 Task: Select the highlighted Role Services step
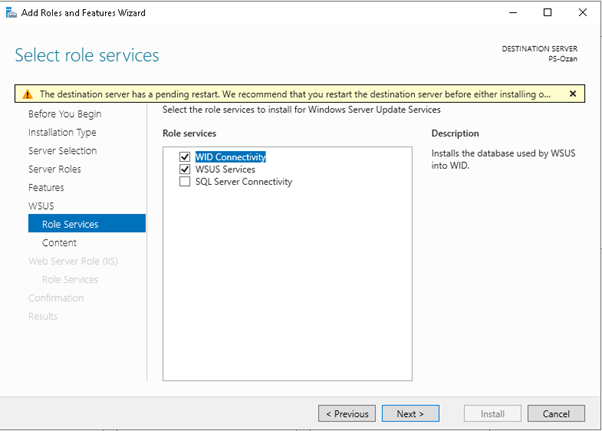70,224
